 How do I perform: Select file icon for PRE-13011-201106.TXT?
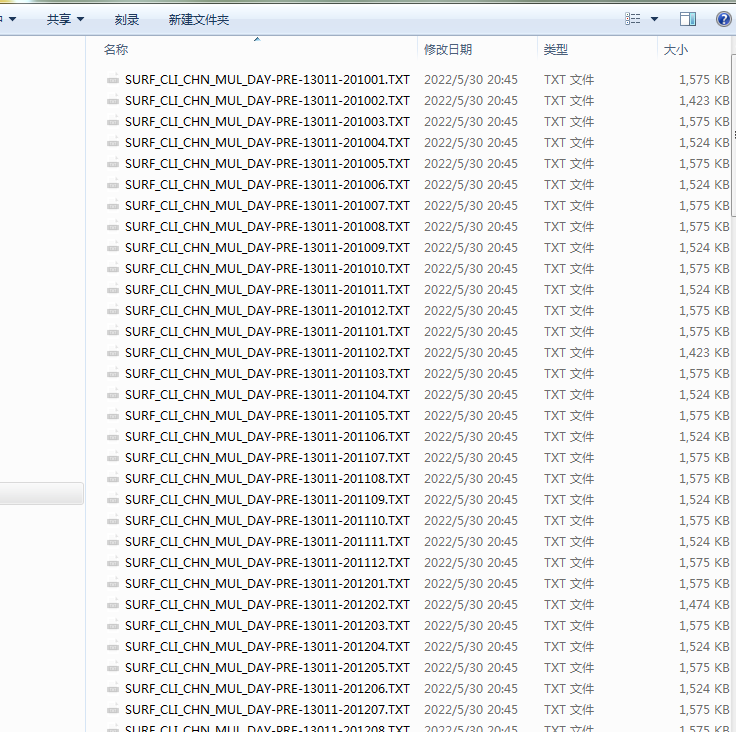point(113,437)
